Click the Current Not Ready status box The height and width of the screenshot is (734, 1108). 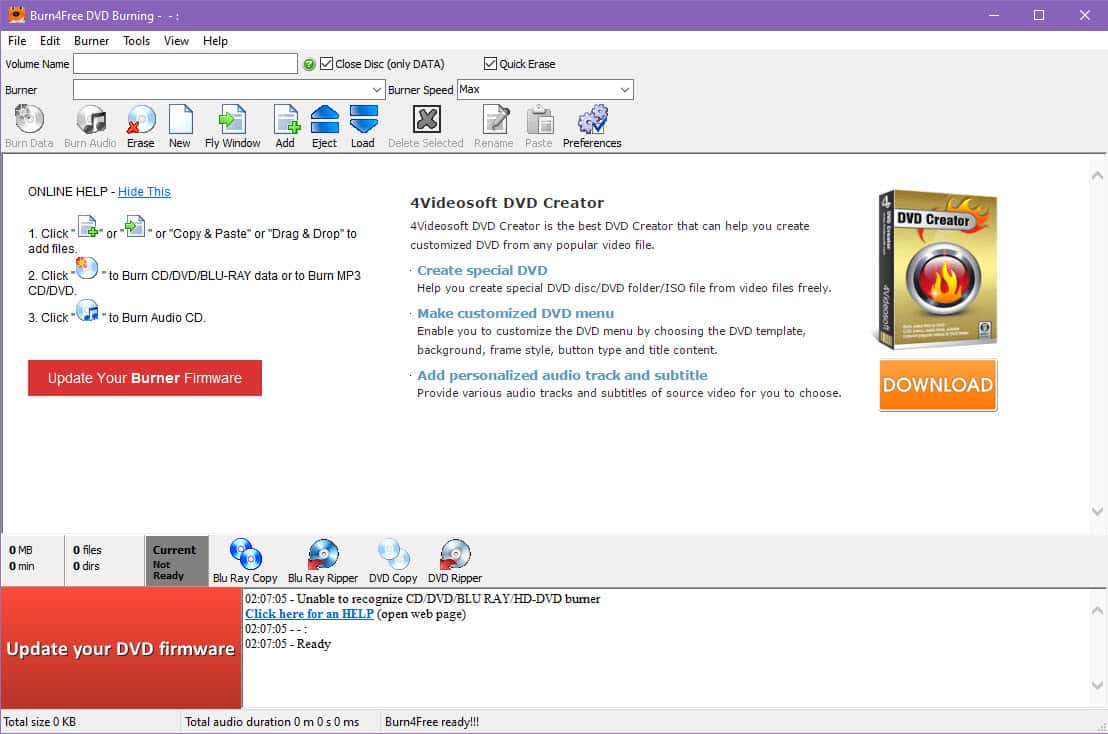click(176, 562)
